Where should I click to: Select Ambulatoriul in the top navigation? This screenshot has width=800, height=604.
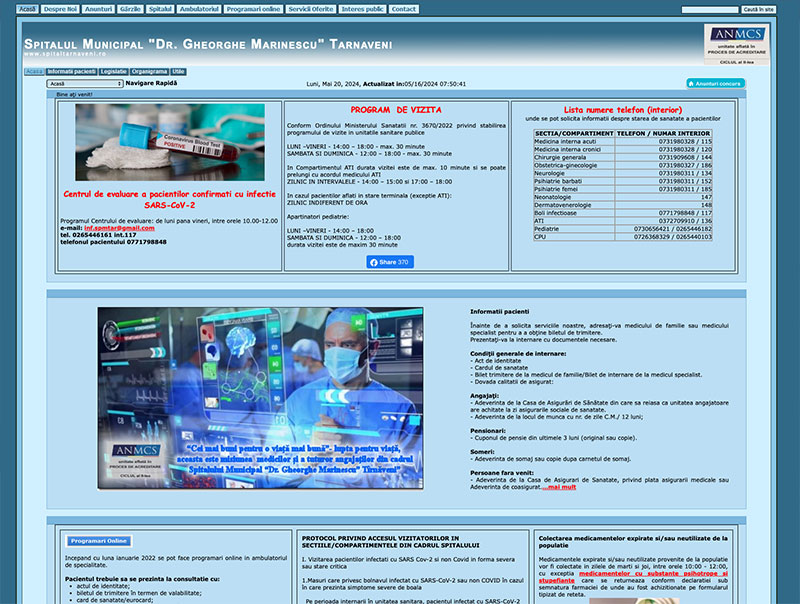[x=199, y=9]
